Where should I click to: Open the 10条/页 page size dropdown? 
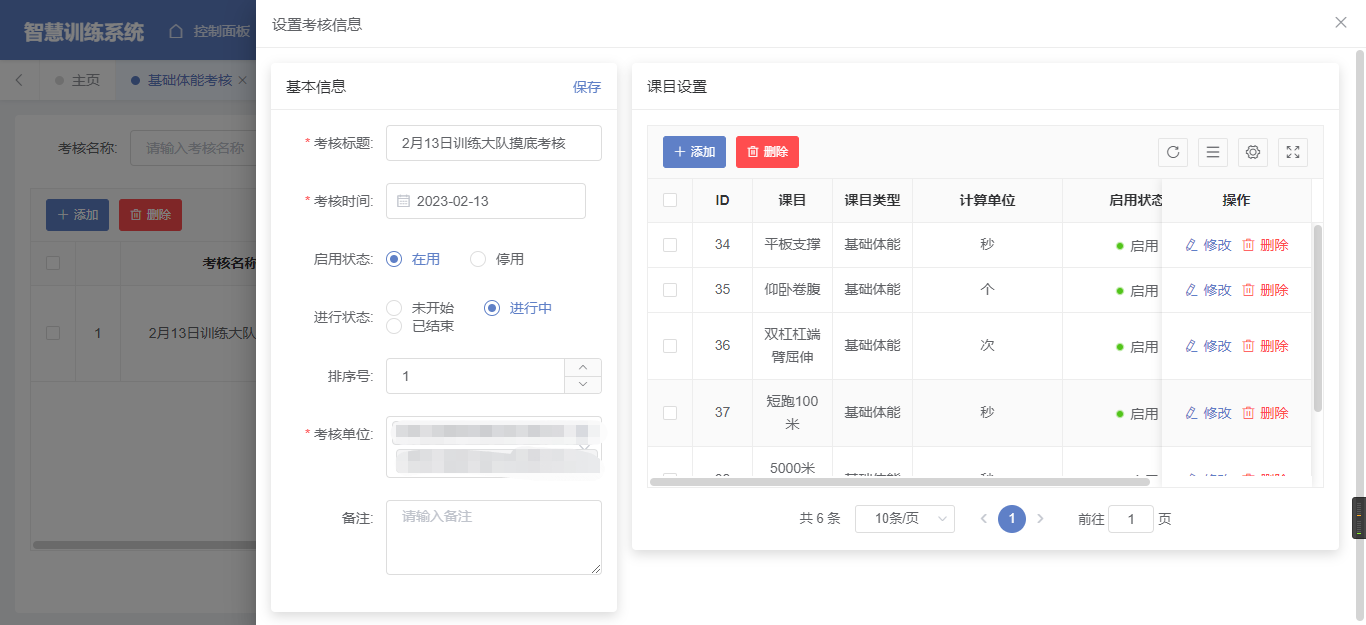tap(904, 519)
